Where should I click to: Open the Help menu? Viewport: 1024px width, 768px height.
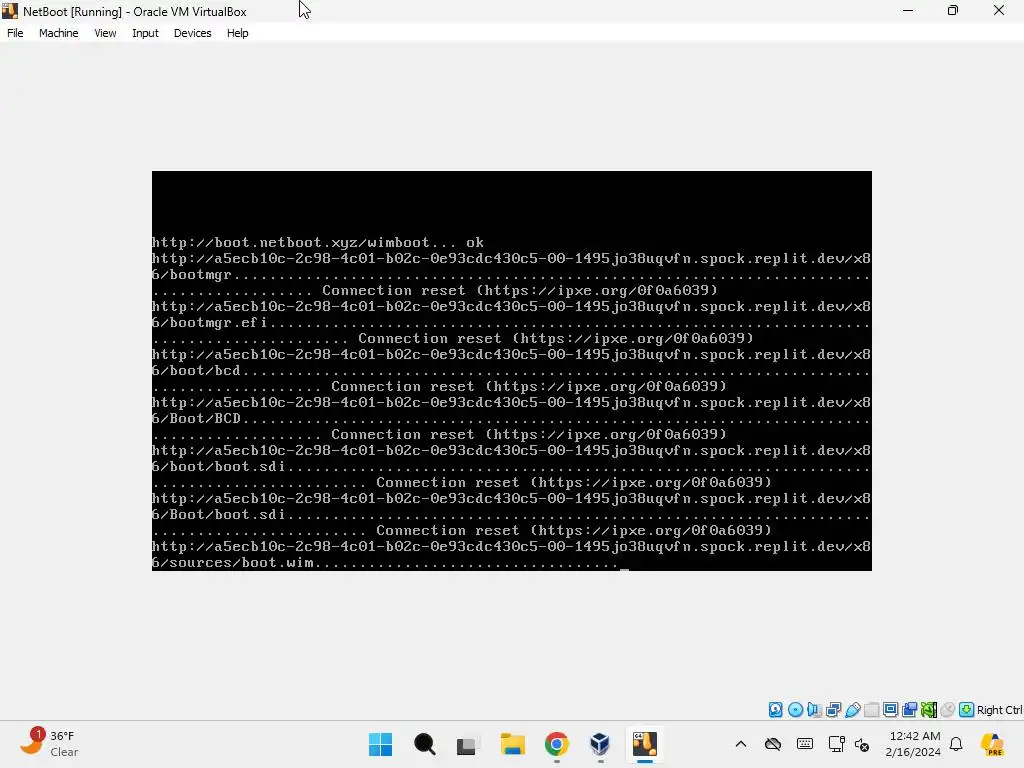(237, 33)
